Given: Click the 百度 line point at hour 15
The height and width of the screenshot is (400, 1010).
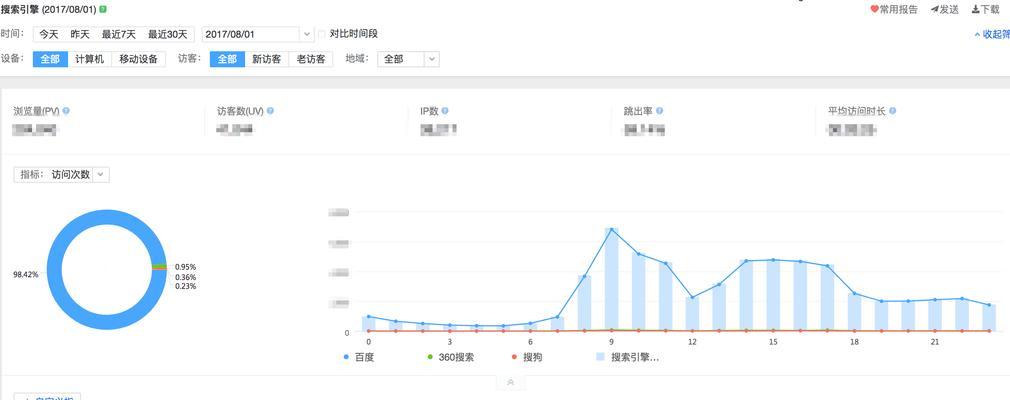Looking at the screenshot, I should pos(773,260).
